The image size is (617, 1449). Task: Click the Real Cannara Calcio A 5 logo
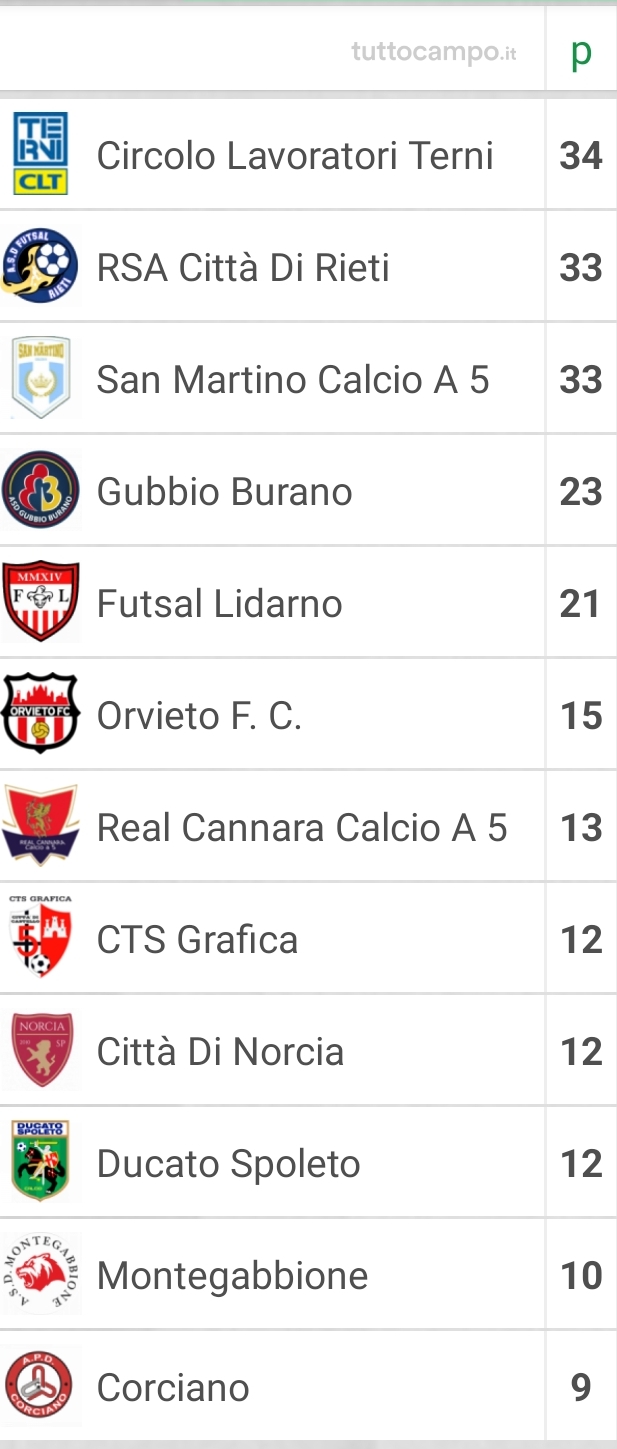tap(40, 826)
